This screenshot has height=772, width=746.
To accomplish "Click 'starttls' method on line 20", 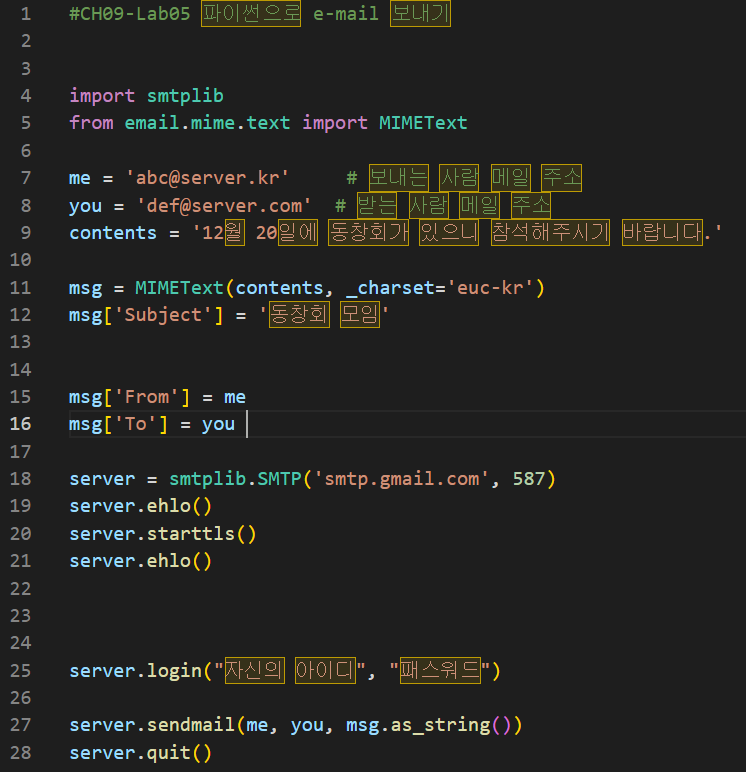I will coord(191,534).
